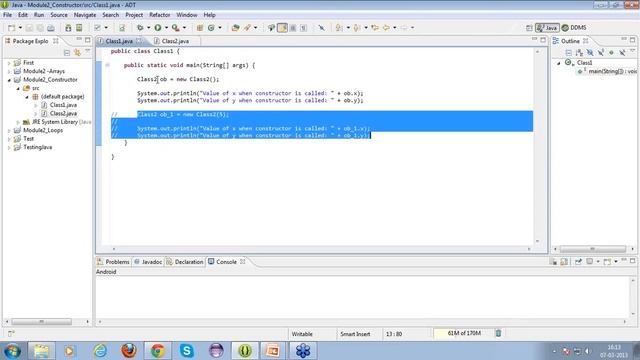This screenshot has width=640, height=360.
Task: Toggle Hide Static Members in Outline panel
Action: 600,53
